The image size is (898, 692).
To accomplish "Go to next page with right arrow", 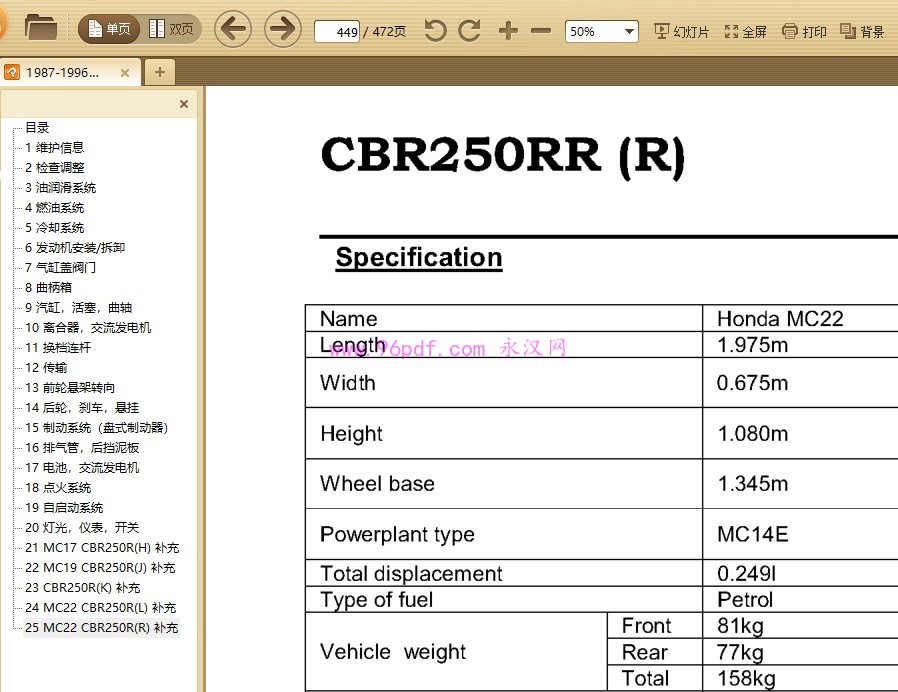I will point(283,29).
